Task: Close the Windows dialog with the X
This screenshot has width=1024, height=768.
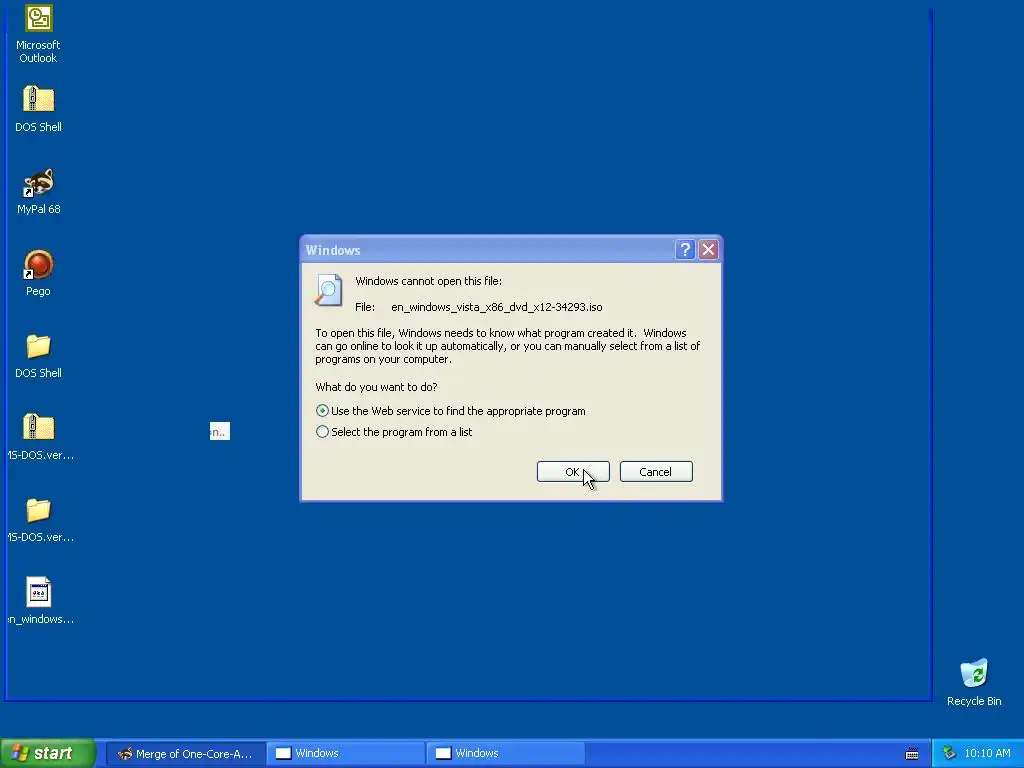Action: (709, 249)
